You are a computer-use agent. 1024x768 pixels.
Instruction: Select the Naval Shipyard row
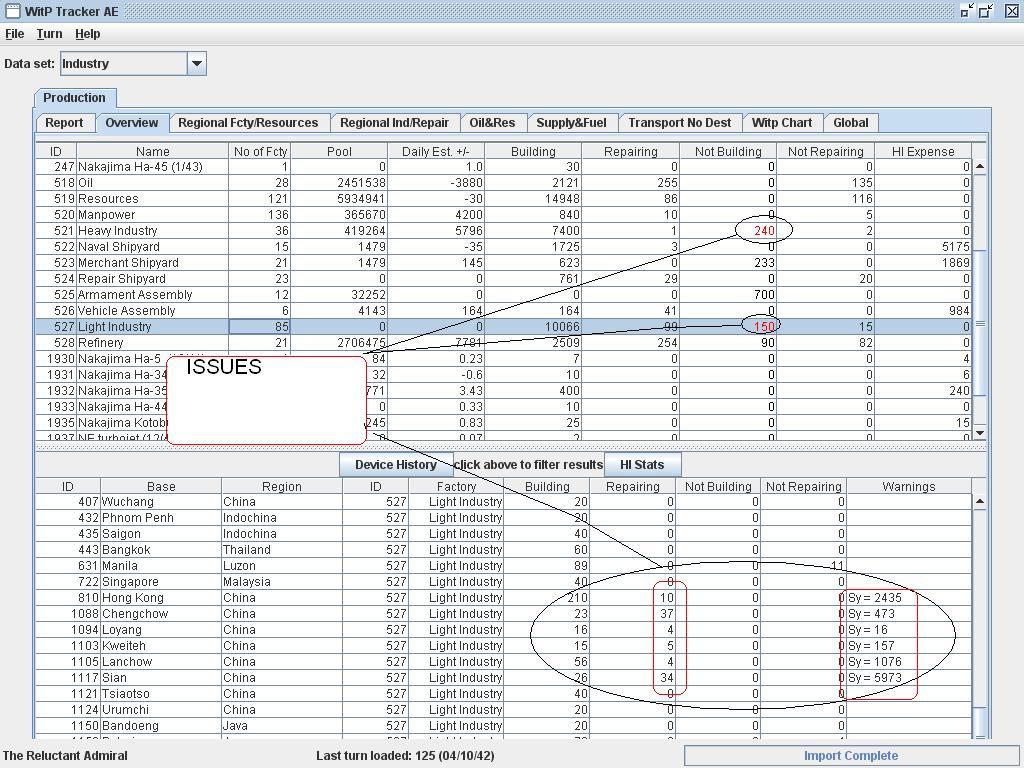coord(503,247)
